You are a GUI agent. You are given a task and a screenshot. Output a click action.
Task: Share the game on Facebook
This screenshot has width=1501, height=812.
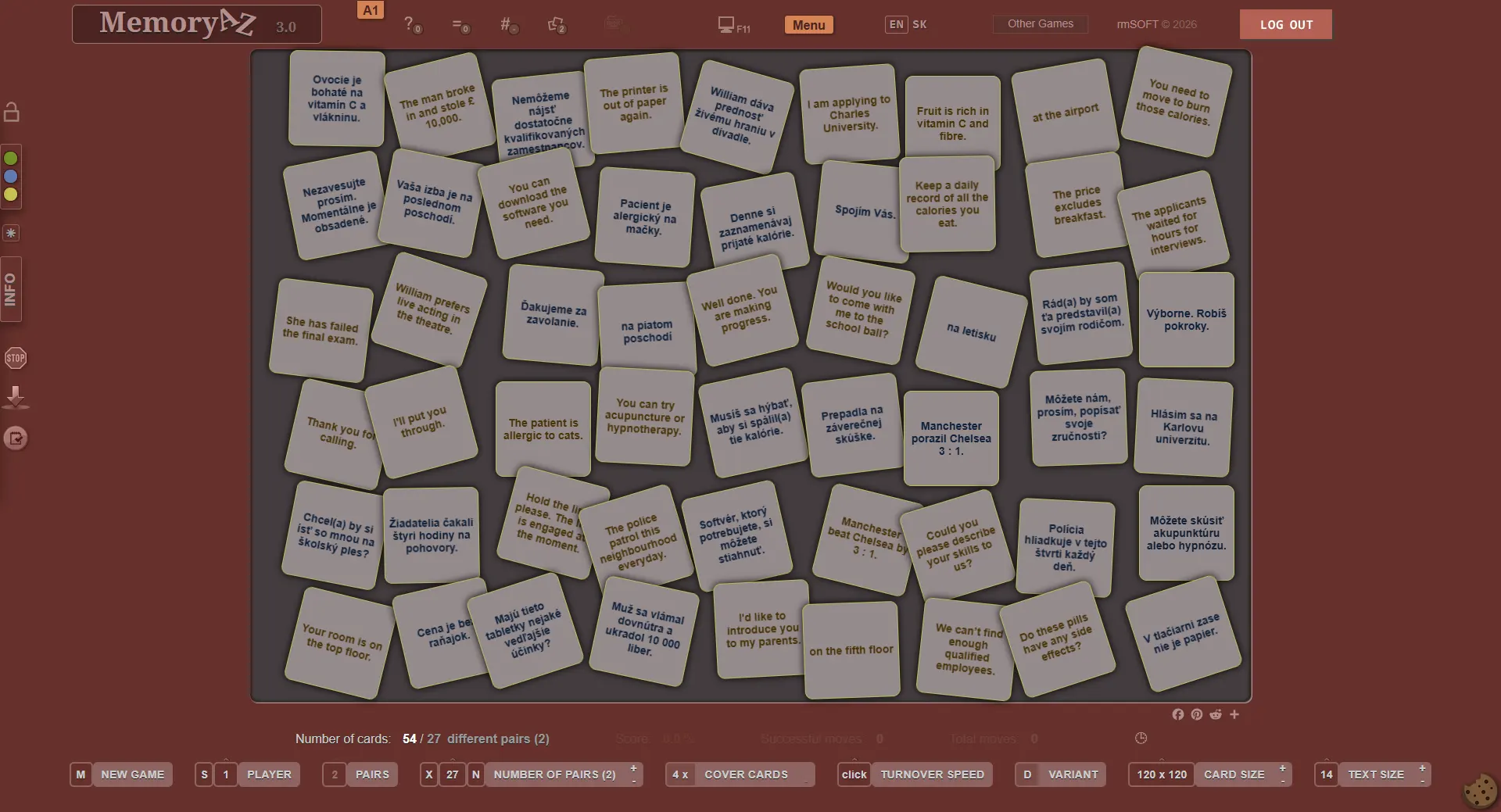(x=1177, y=714)
